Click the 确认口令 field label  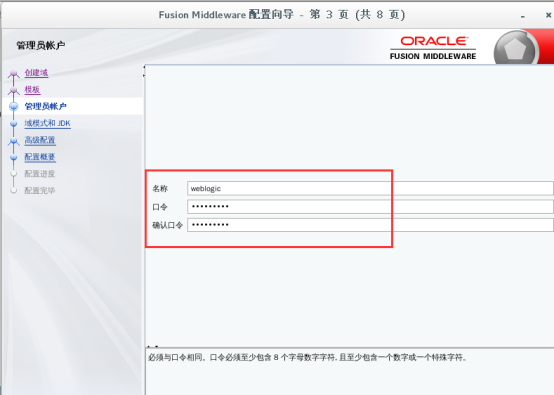(x=167, y=225)
